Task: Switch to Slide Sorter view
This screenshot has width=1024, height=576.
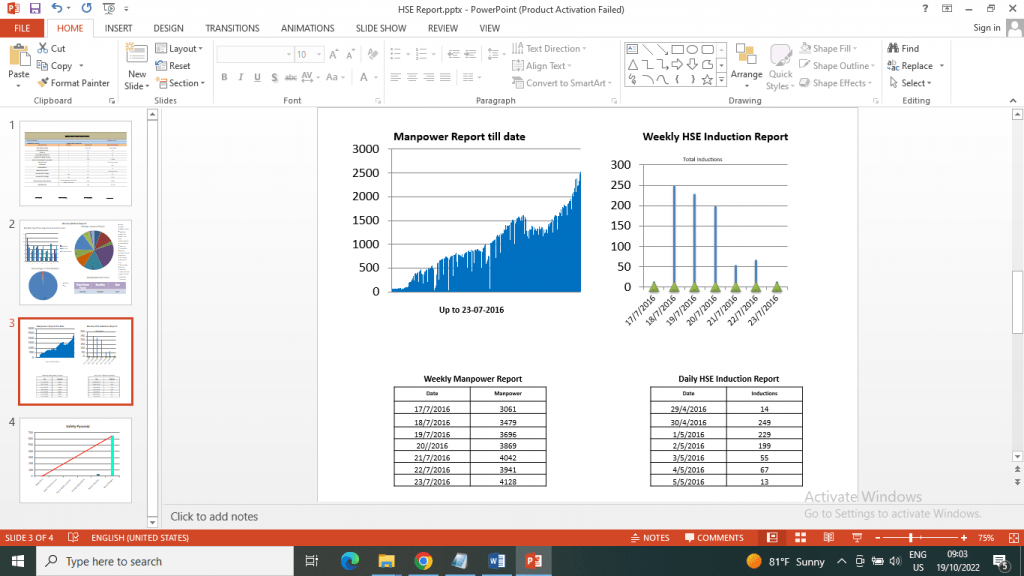Action: [x=800, y=537]
